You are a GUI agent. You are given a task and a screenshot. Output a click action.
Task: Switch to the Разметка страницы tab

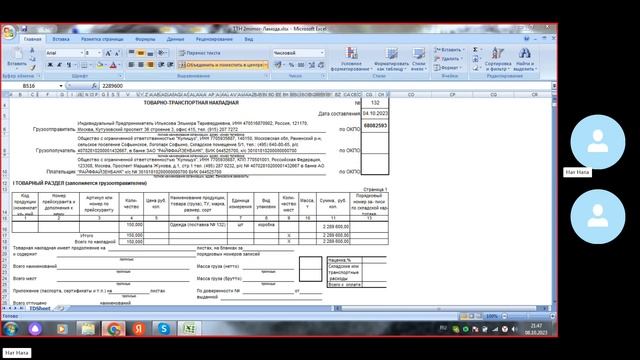[x=102, y=39]
